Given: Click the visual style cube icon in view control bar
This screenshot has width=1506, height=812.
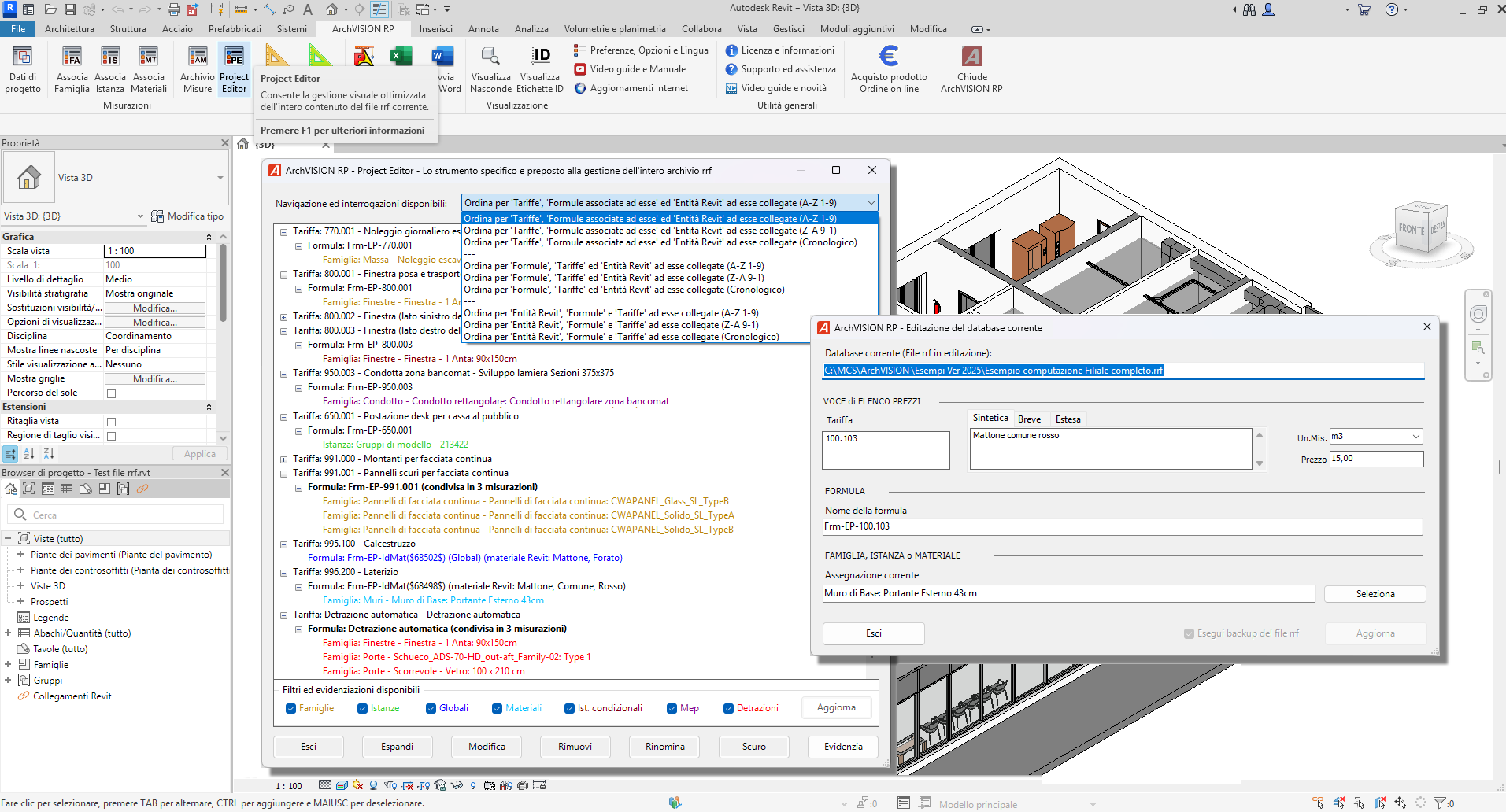Looking at the screenshot, I should [342, 785].
